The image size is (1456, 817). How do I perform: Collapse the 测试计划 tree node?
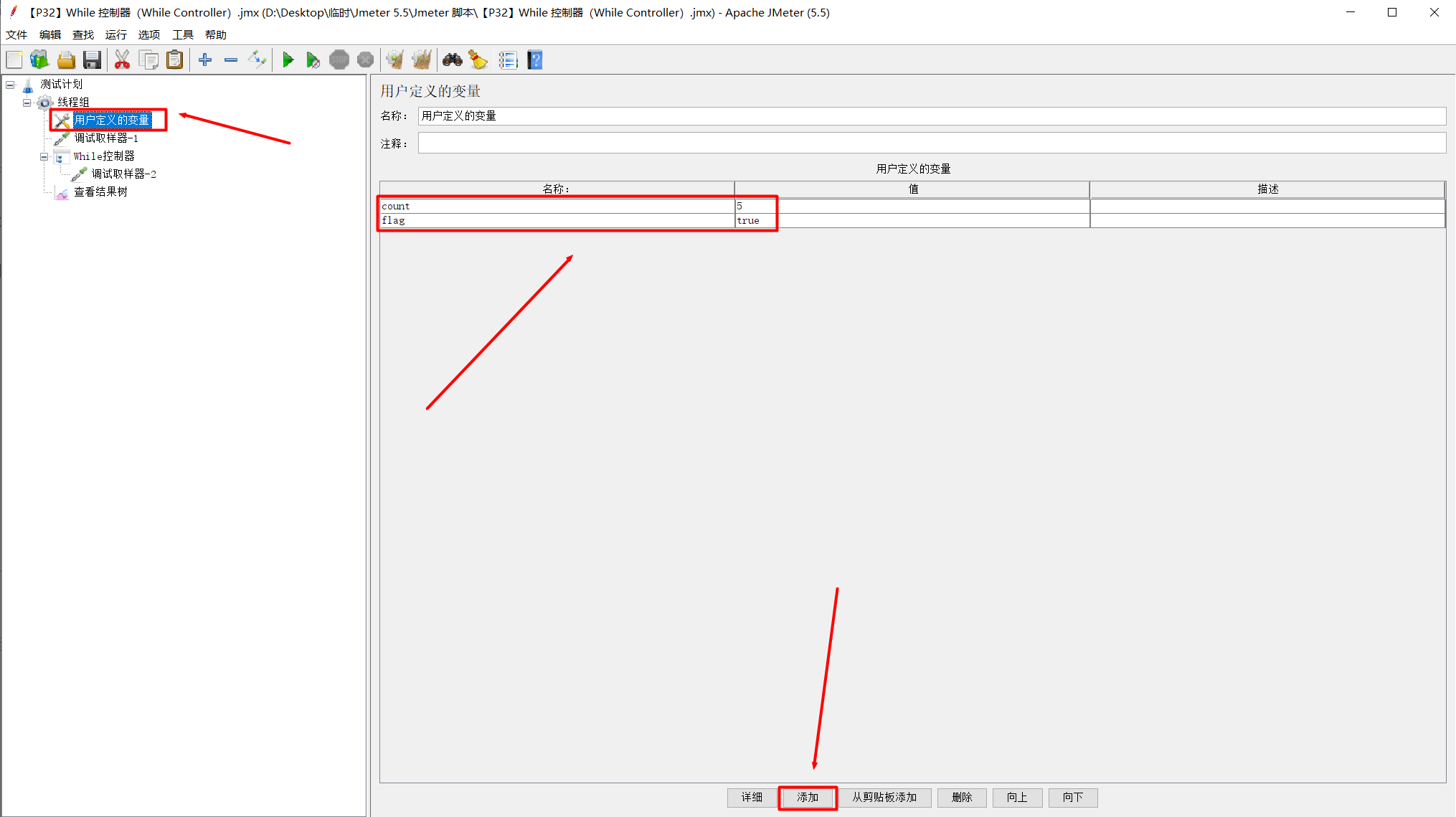(x=10, y=84)
